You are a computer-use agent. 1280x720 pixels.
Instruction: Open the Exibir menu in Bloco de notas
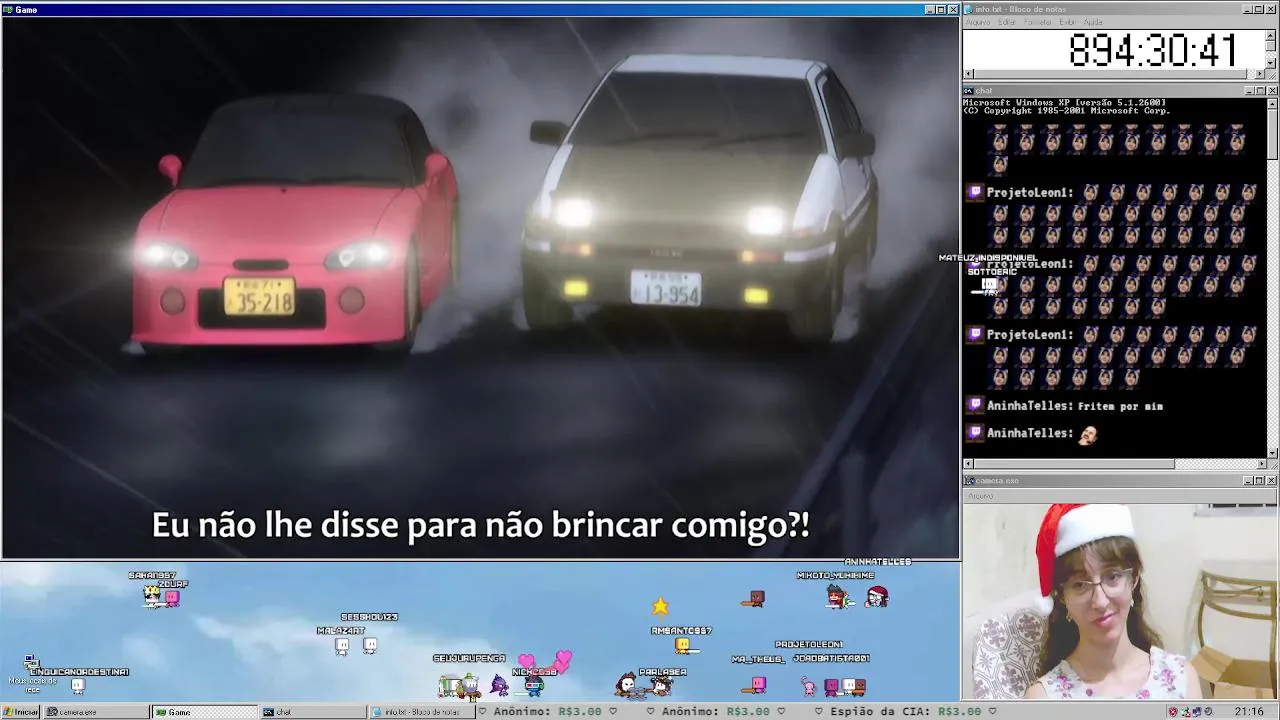[x=1068, y=22]
